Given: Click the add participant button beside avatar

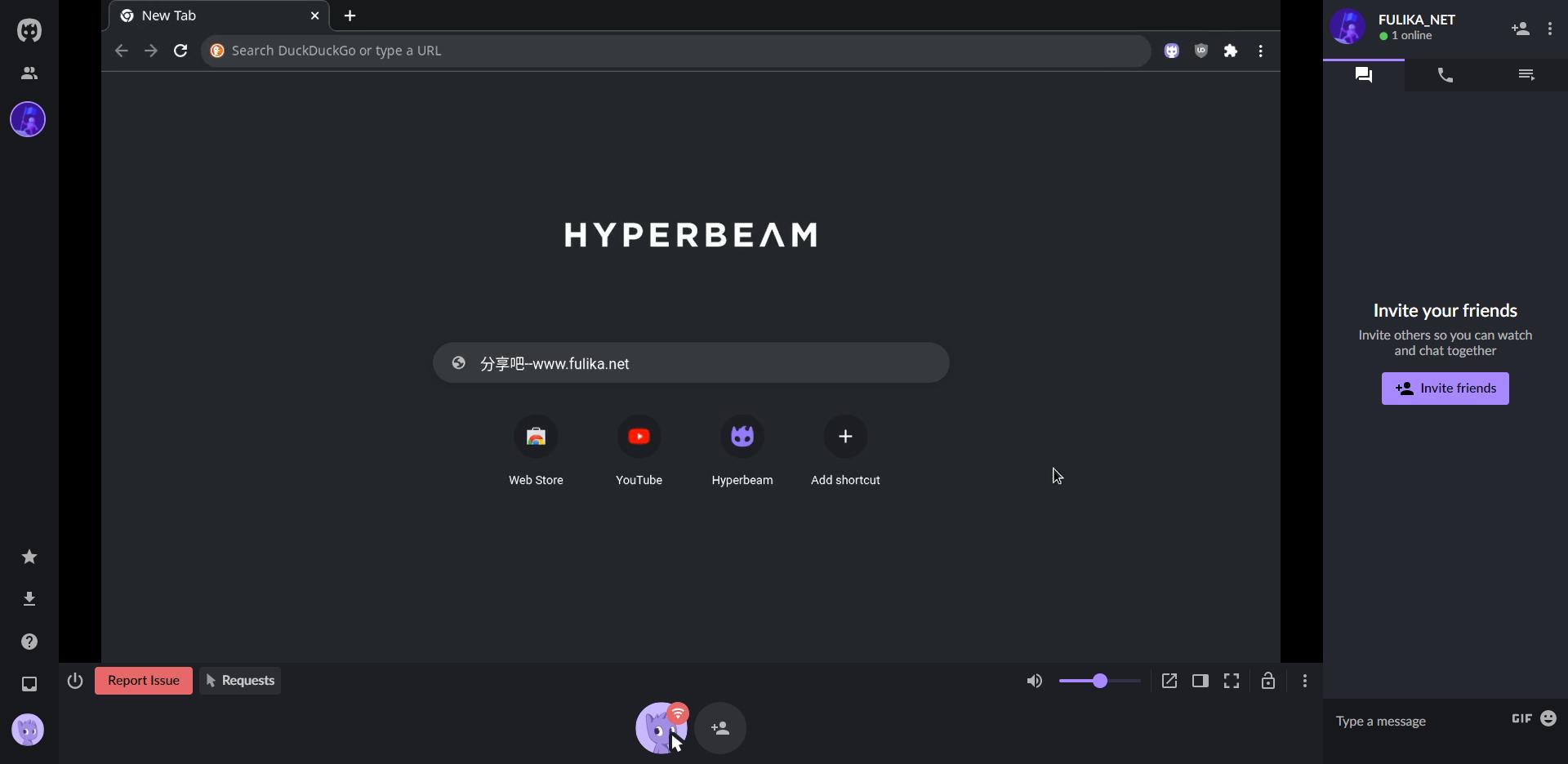Looking at the screenshot, I should [720, 728].
